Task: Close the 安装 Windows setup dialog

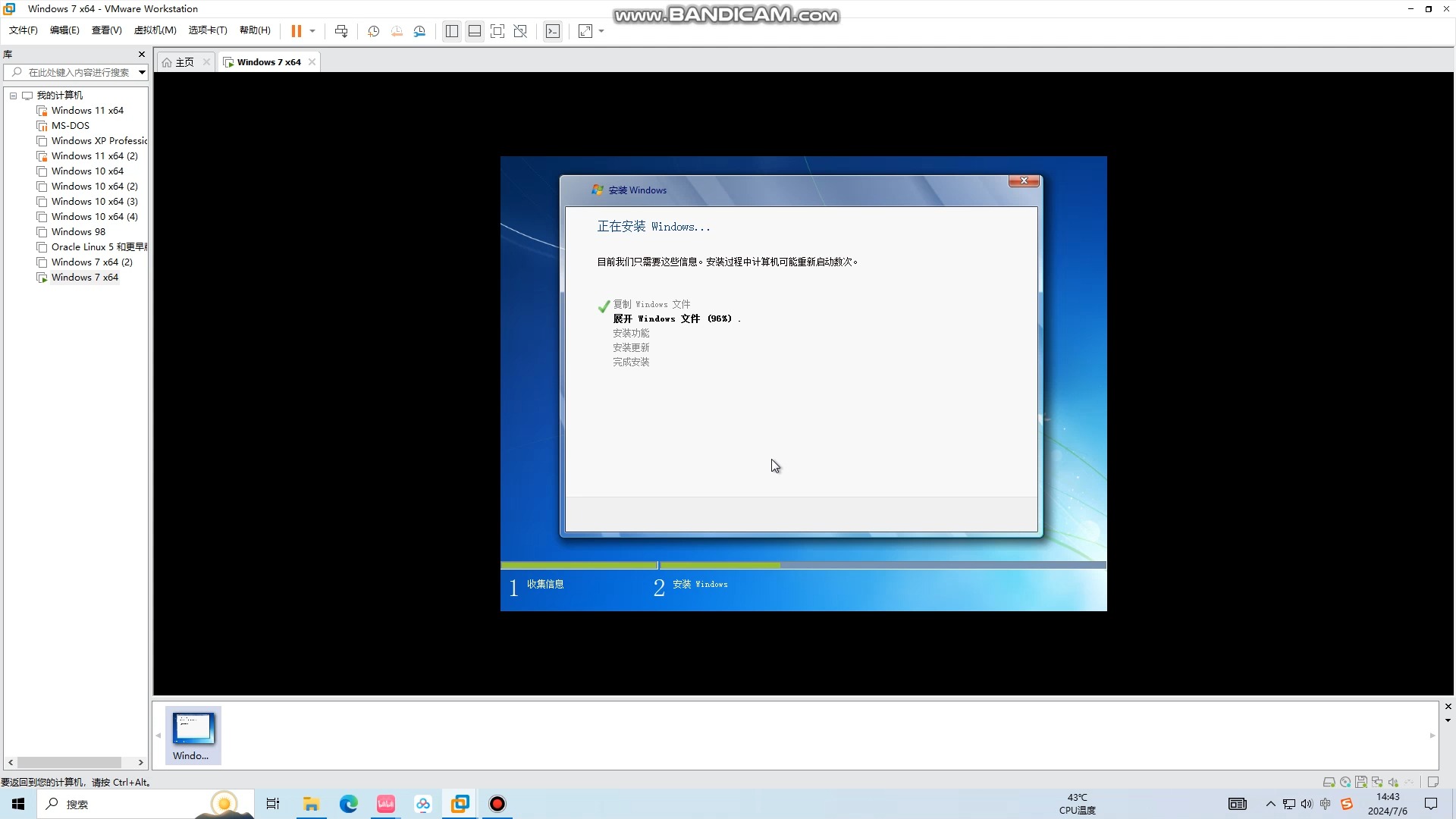Action: [x=1024, y=180]
